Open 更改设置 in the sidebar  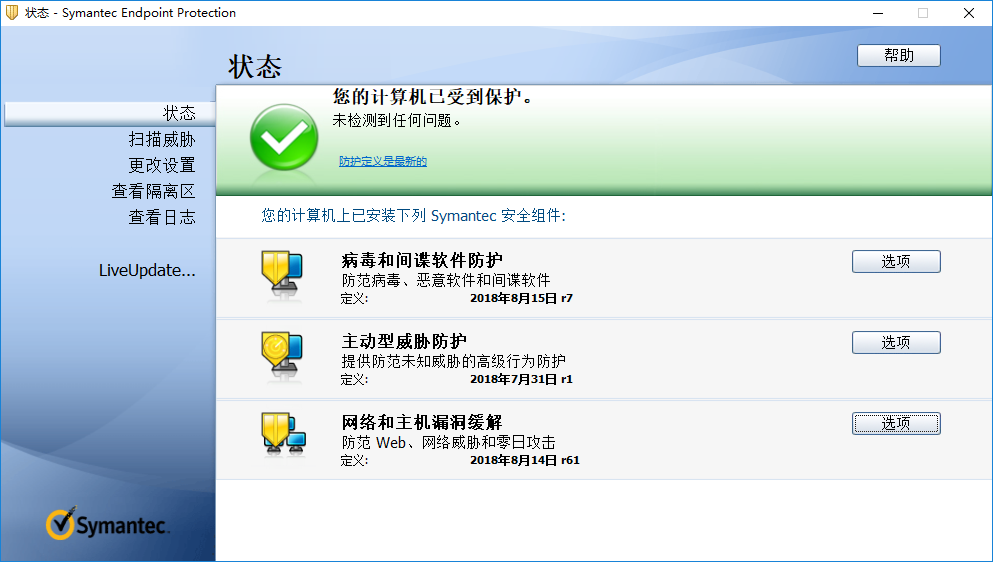coord(162,165)
